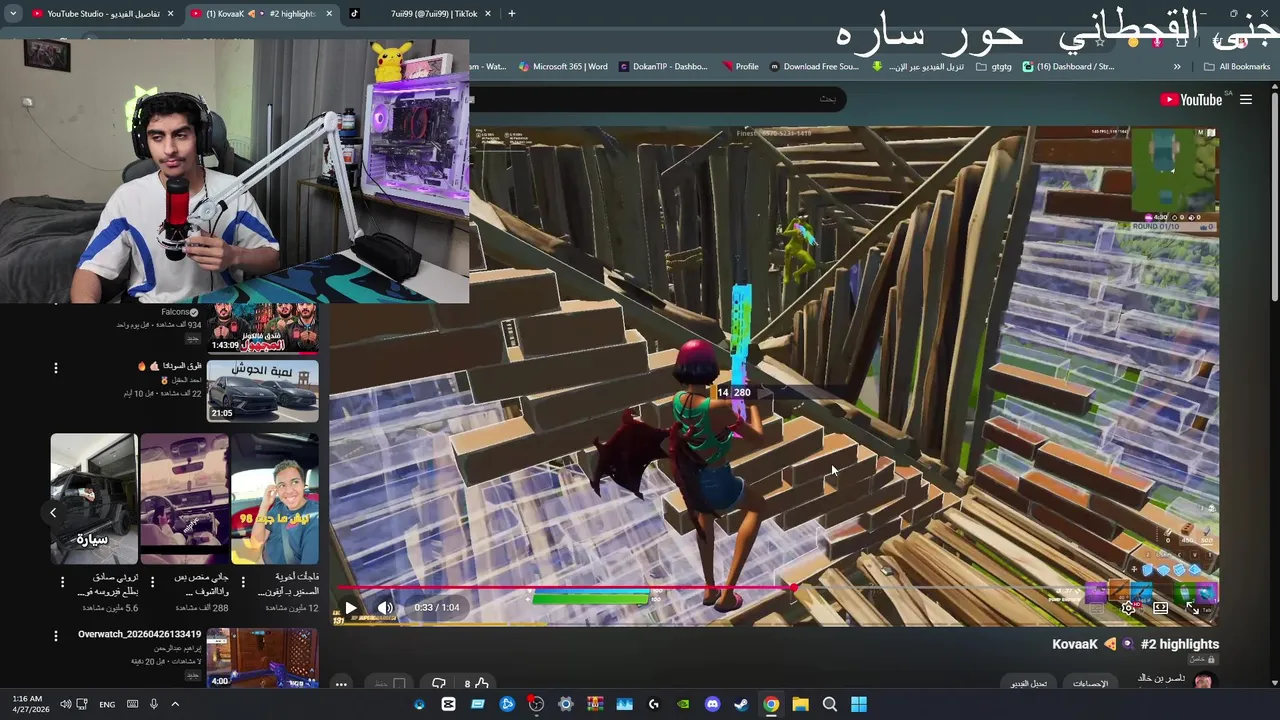The width and height of the screenshot is (1280, 720).
Task: Open options for the 288 thousand Short
Action: click(152, 582)
